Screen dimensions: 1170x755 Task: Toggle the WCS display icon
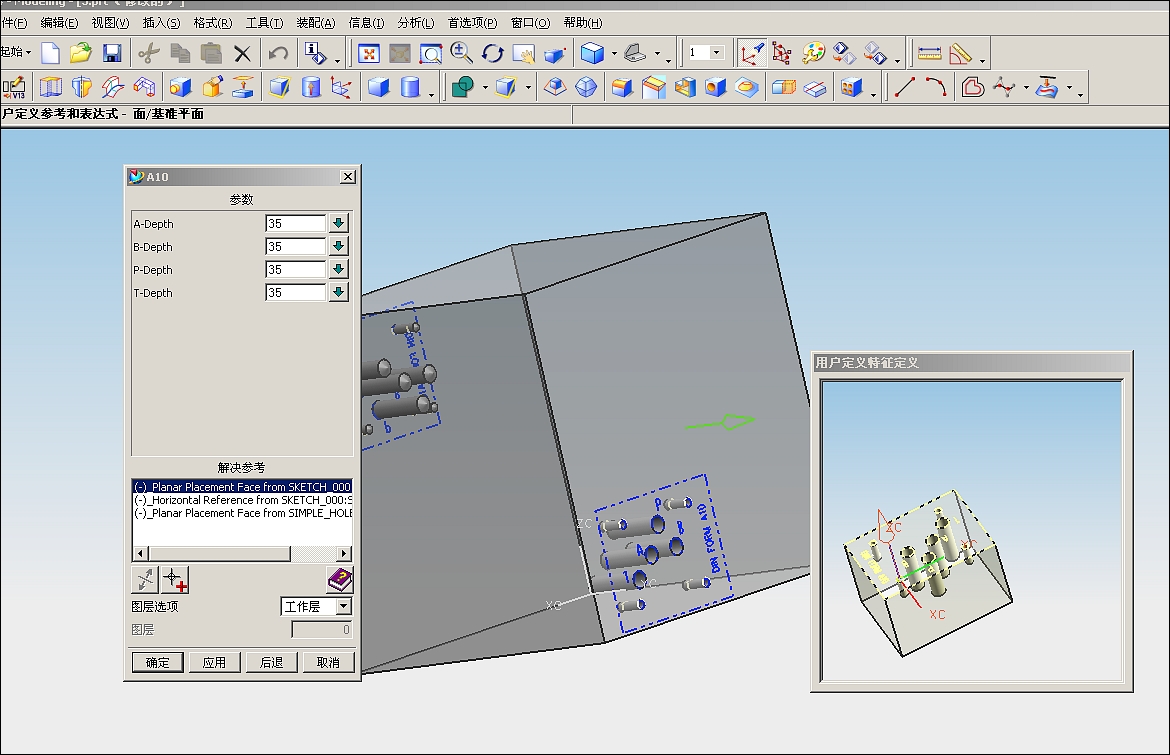pyautogui.click(x=751, y=53)
